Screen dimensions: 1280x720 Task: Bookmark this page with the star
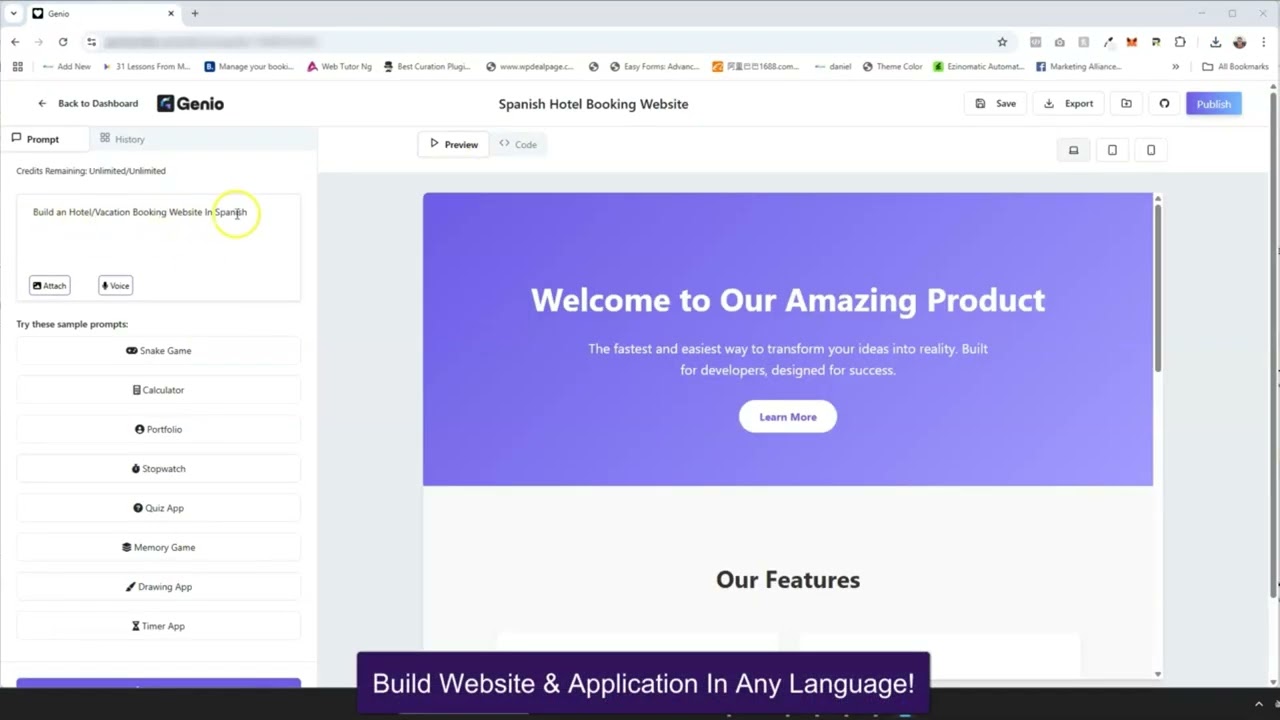point(1002,42)
